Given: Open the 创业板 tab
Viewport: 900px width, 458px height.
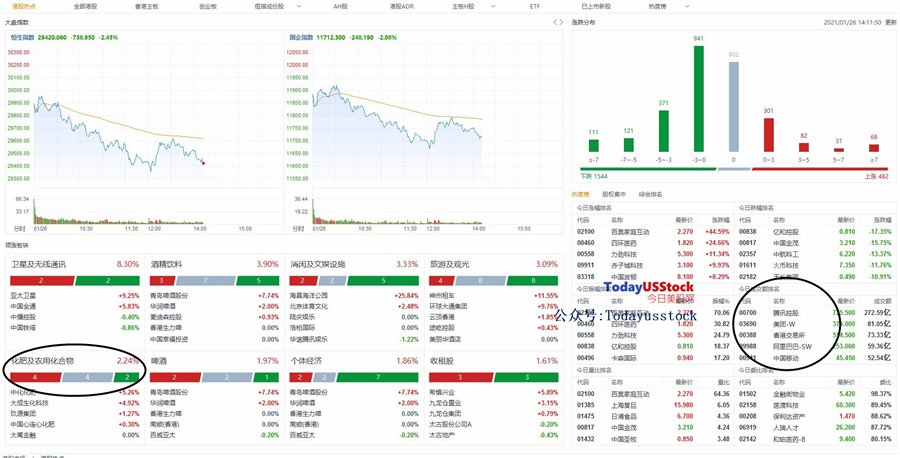Looking at the screenshot, I should [208, 6].
